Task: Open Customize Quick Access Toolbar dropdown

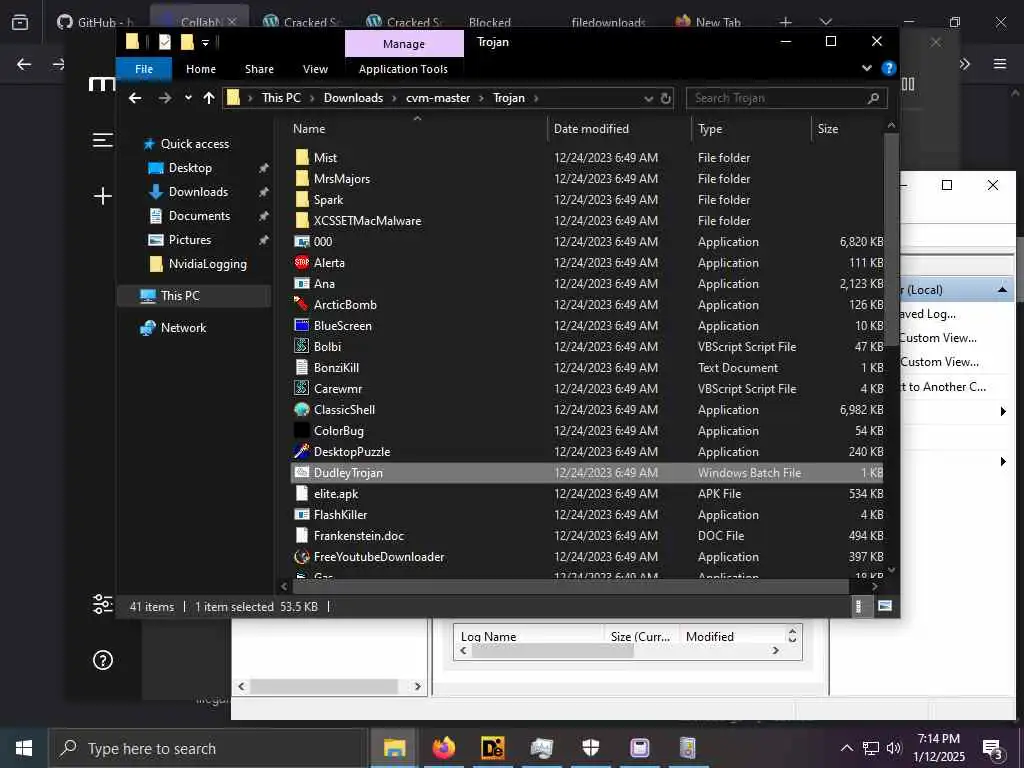Action: point(205,43)
